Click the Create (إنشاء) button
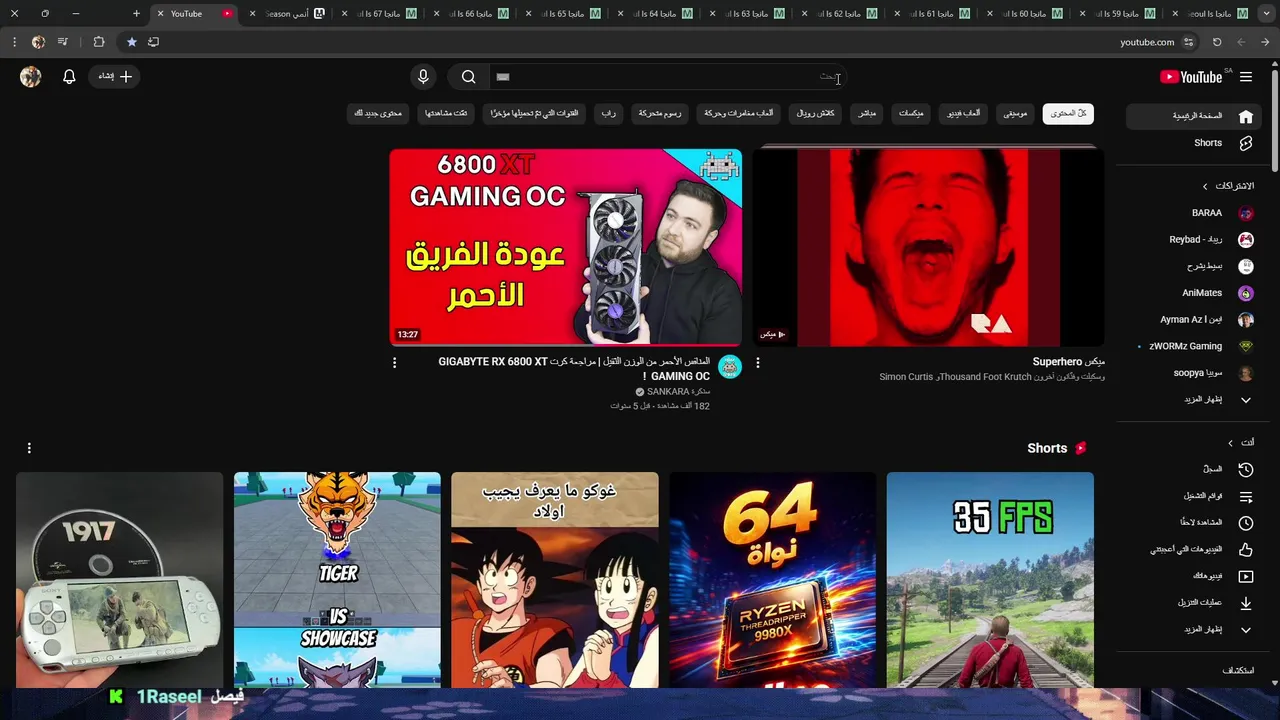 pyautogui.click(x=115, y=77)
